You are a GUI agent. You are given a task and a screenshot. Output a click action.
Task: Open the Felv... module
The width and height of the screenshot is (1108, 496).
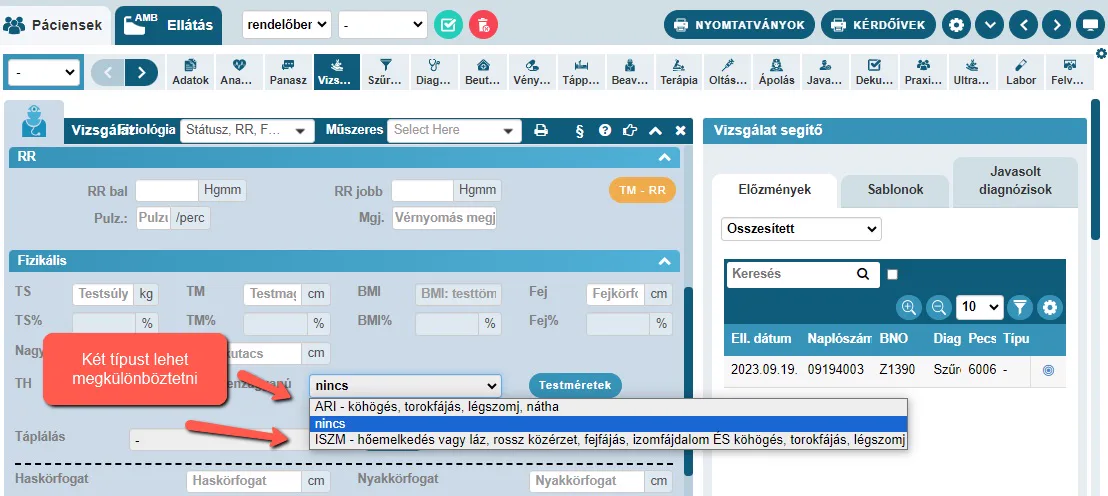[x=1068, y=72]
